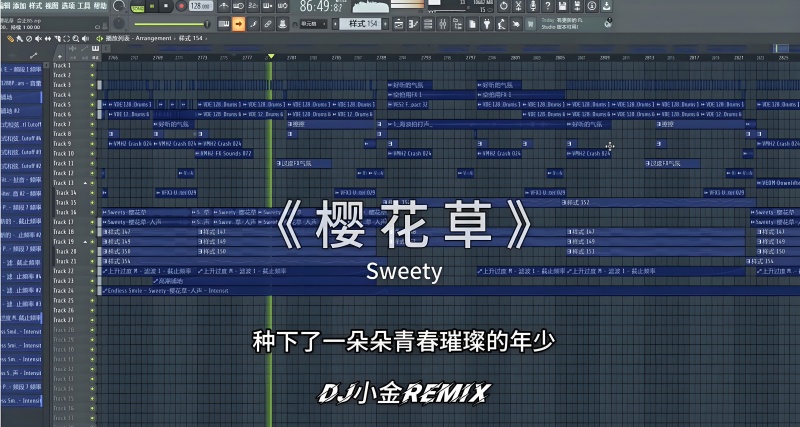Viewport: 800px width, 427px height.
Task: Toggle the note/clip grouping link icon
Action: [x=268, y=23]
